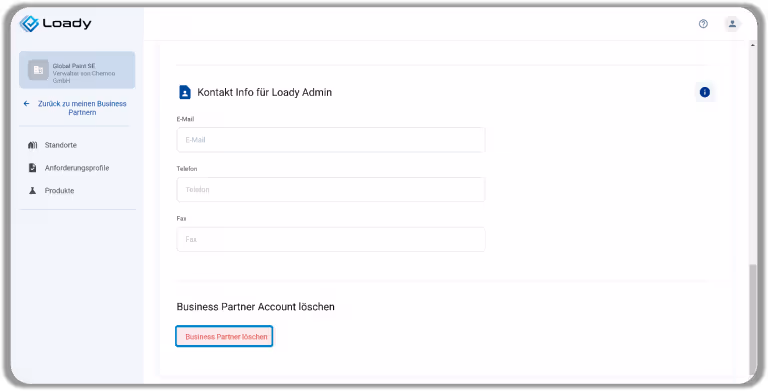Image resolution: width=768 pixels, height=391 pixels.
Task: Open Standorte in the sidebar
Action: (x=61, y=145)
